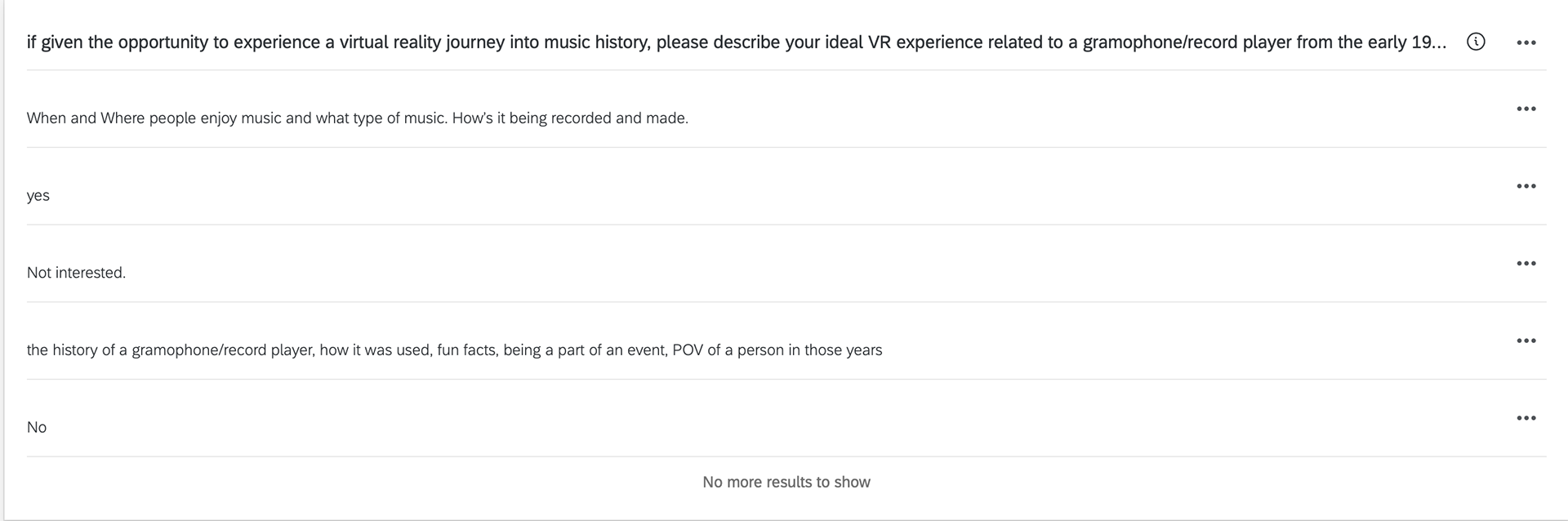Select the 'Not interested.' response text
Image resolution: width=1568 pixels, height=521 pixels.
(76, 273)
